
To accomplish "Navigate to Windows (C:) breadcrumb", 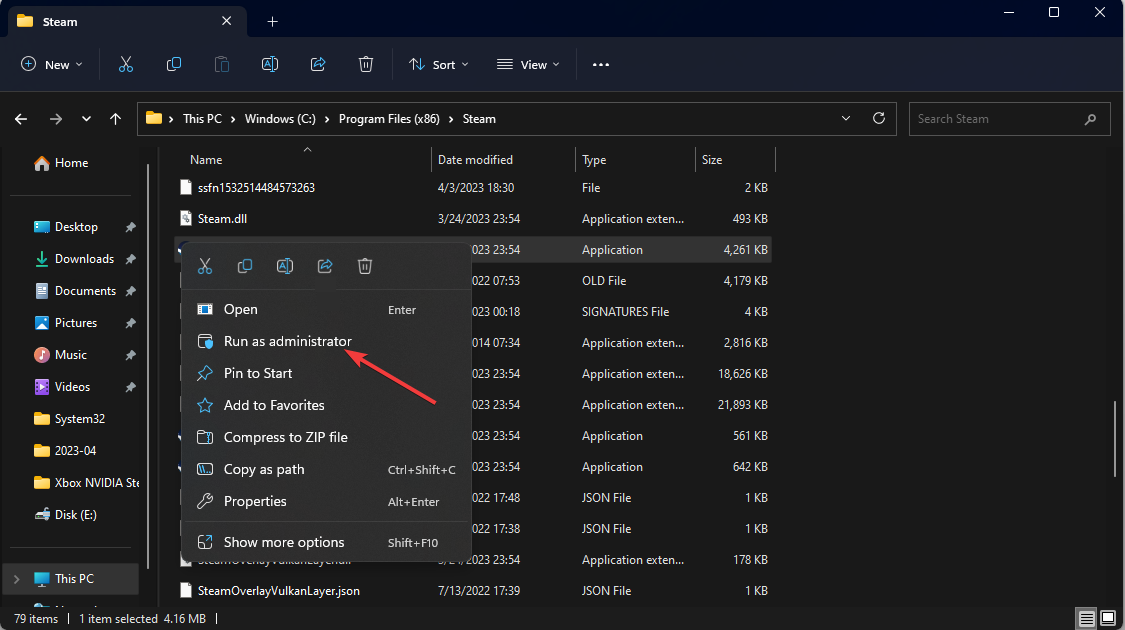I will [x=280, y=119].
